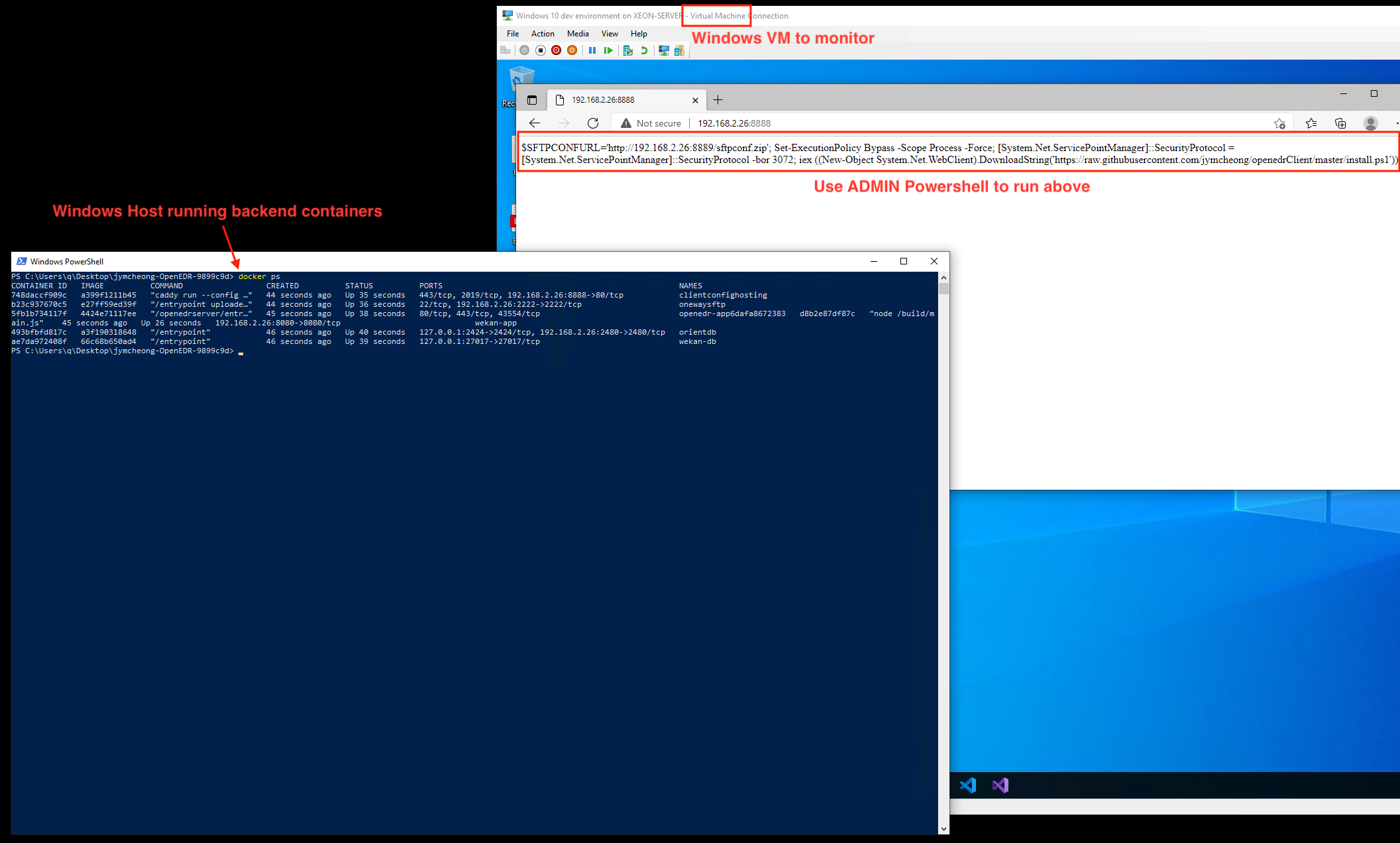Image resolution: width=1400 pixels, height=843 pixels.
Task: Pause the virtual machine
Action: (x=592, y=50)
